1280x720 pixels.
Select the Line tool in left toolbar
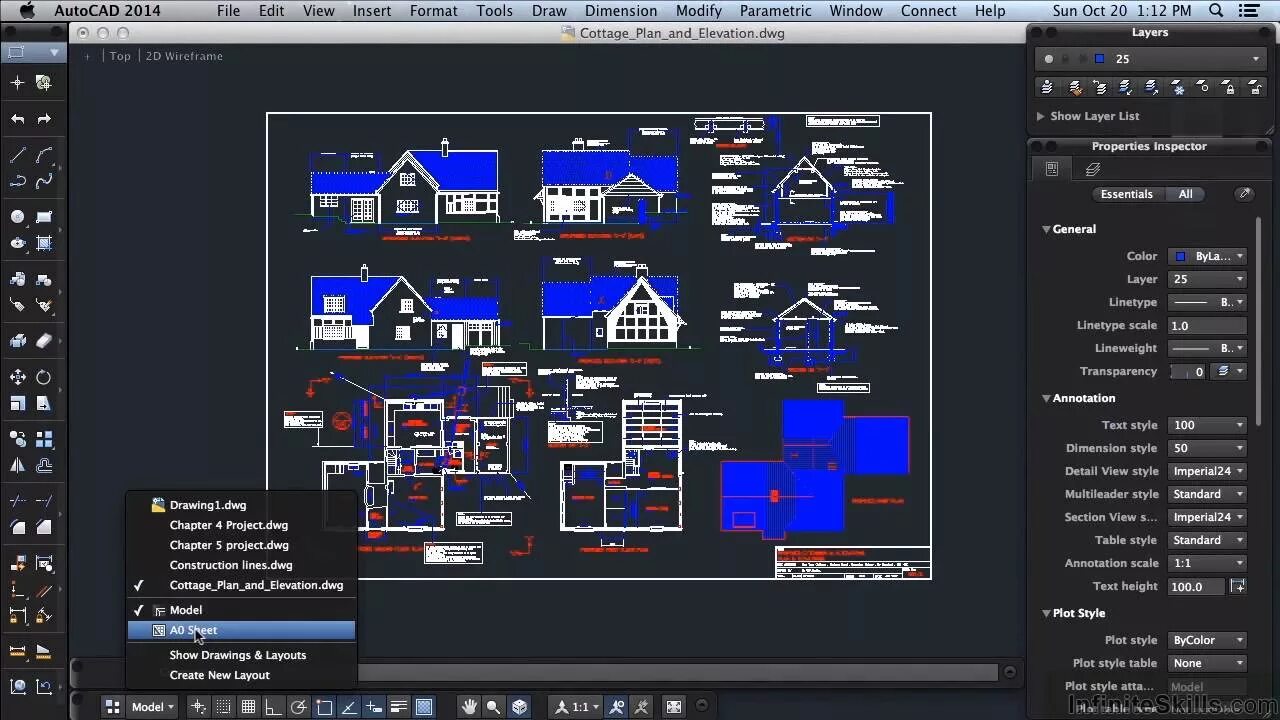(17, 155)
